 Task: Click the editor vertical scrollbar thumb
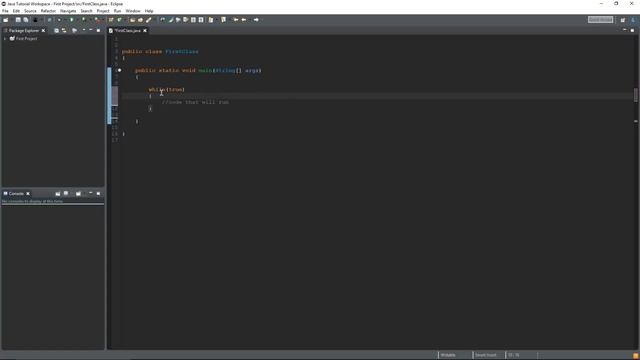(636, 95)
